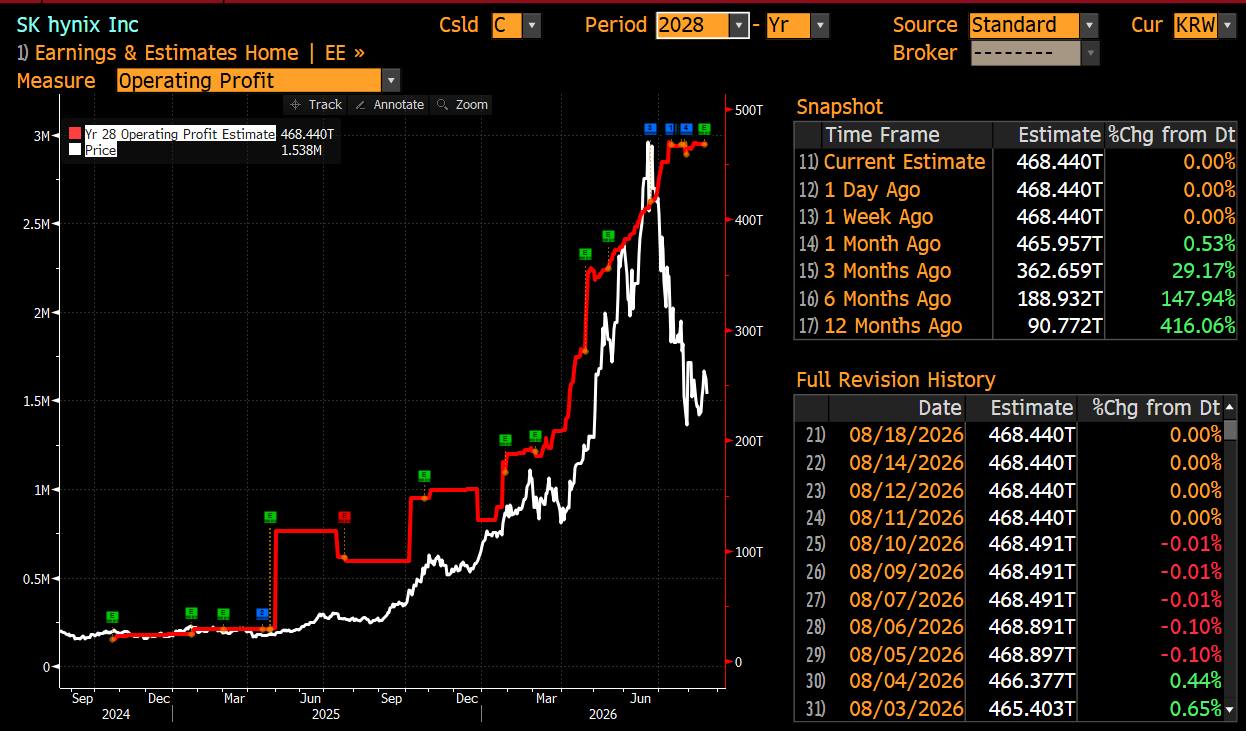Open revision dated 08/18/2026
Screen dimensions: 1246x731
click(x=1008, y=435)
